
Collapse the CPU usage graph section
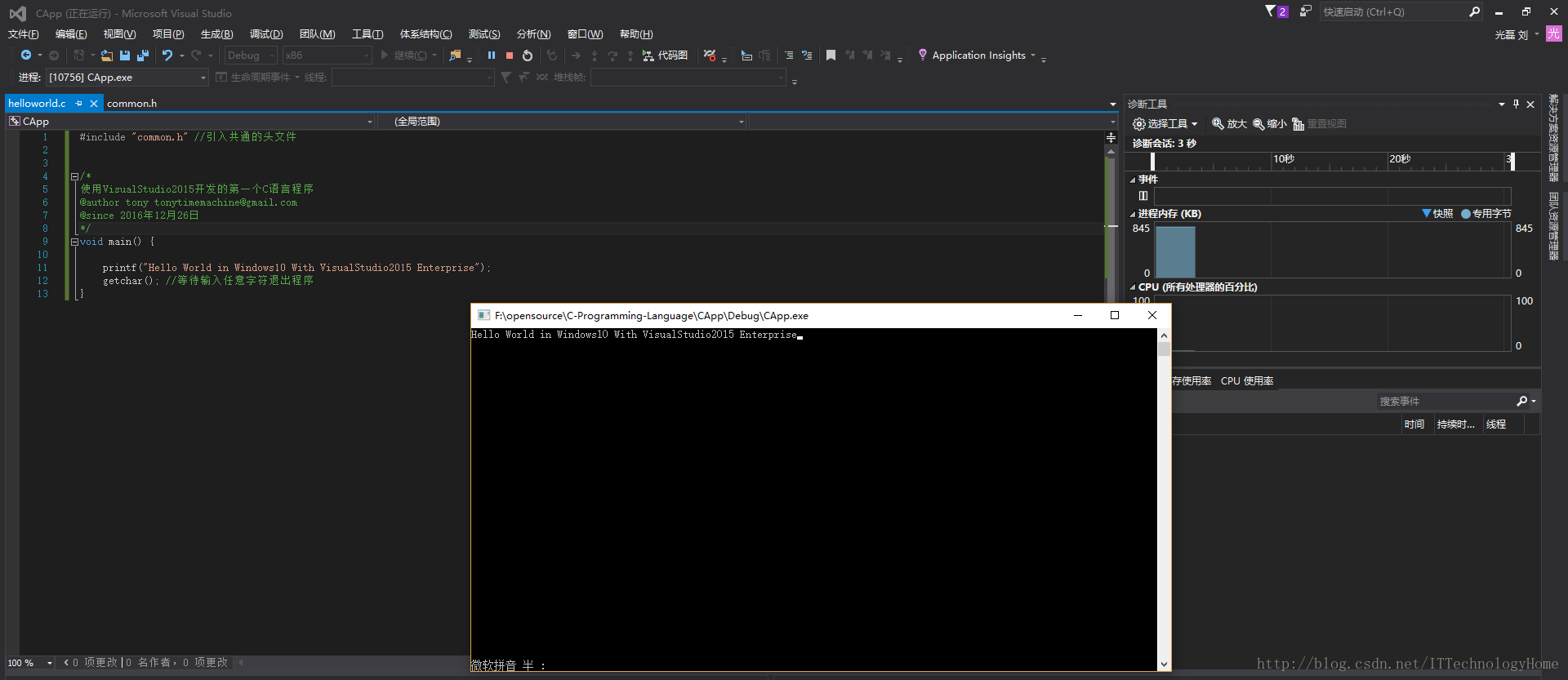(x=1133, y=288)
